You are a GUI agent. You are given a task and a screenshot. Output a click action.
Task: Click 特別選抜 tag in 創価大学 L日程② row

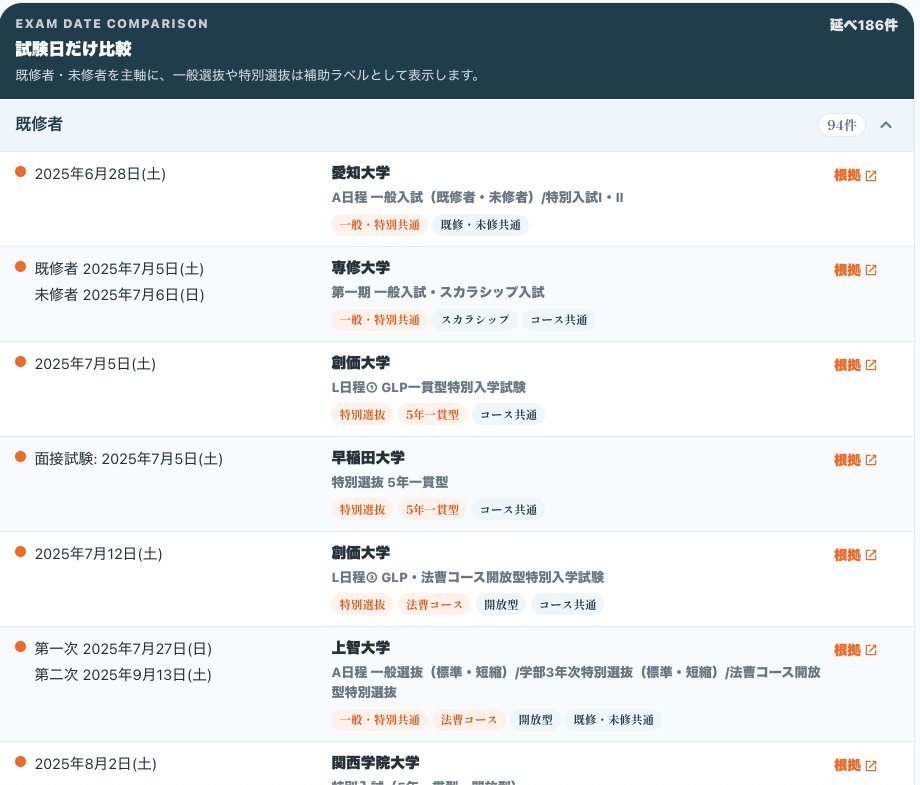tap(362, 605)
